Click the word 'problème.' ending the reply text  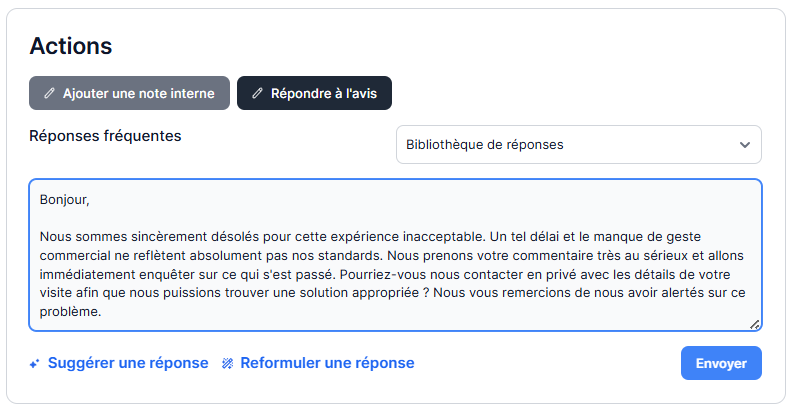coord(71,312)
